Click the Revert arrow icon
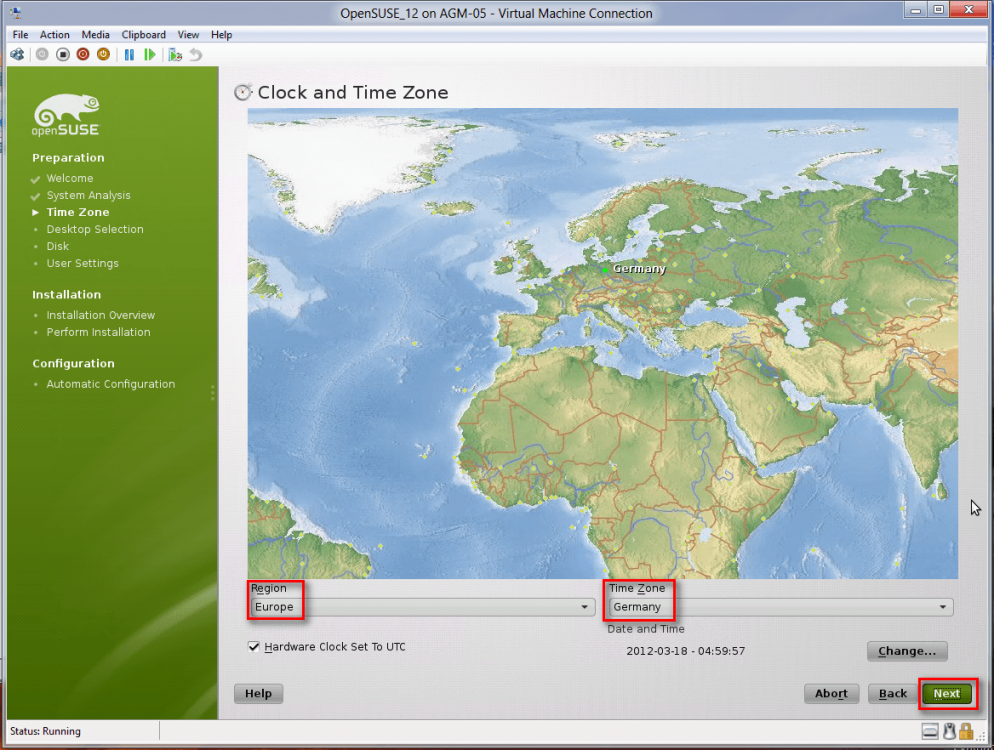The width and height of the screenshot is (994, 750). (x=195, y=54)
